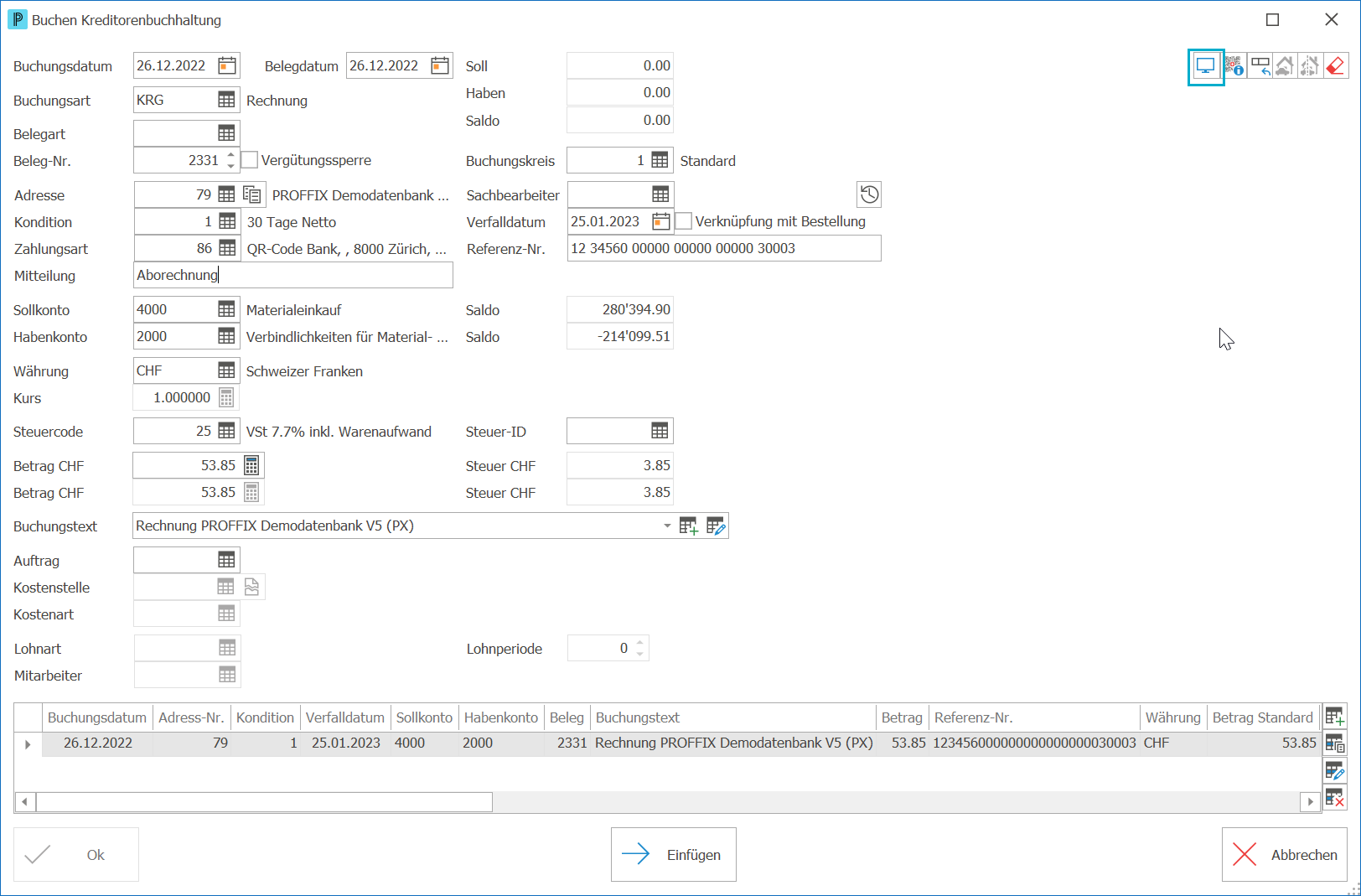Click the red eraser clear icon

1335,66
